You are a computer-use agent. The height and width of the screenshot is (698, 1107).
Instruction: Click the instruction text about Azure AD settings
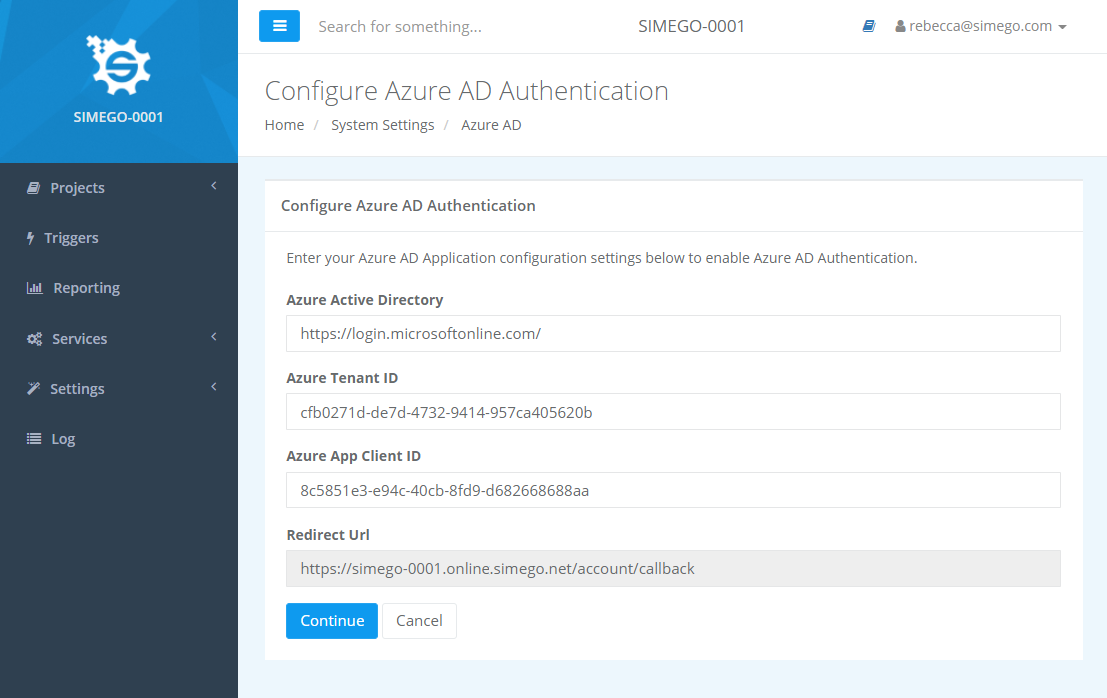pos(602,258)
